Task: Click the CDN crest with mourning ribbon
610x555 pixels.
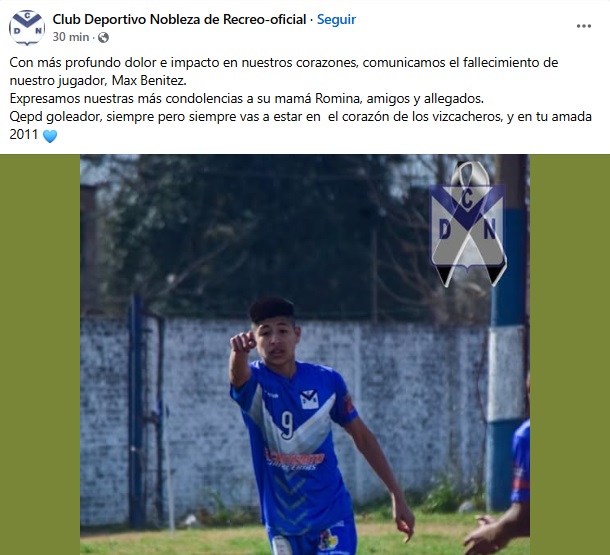Action: [x=468, y=225]
